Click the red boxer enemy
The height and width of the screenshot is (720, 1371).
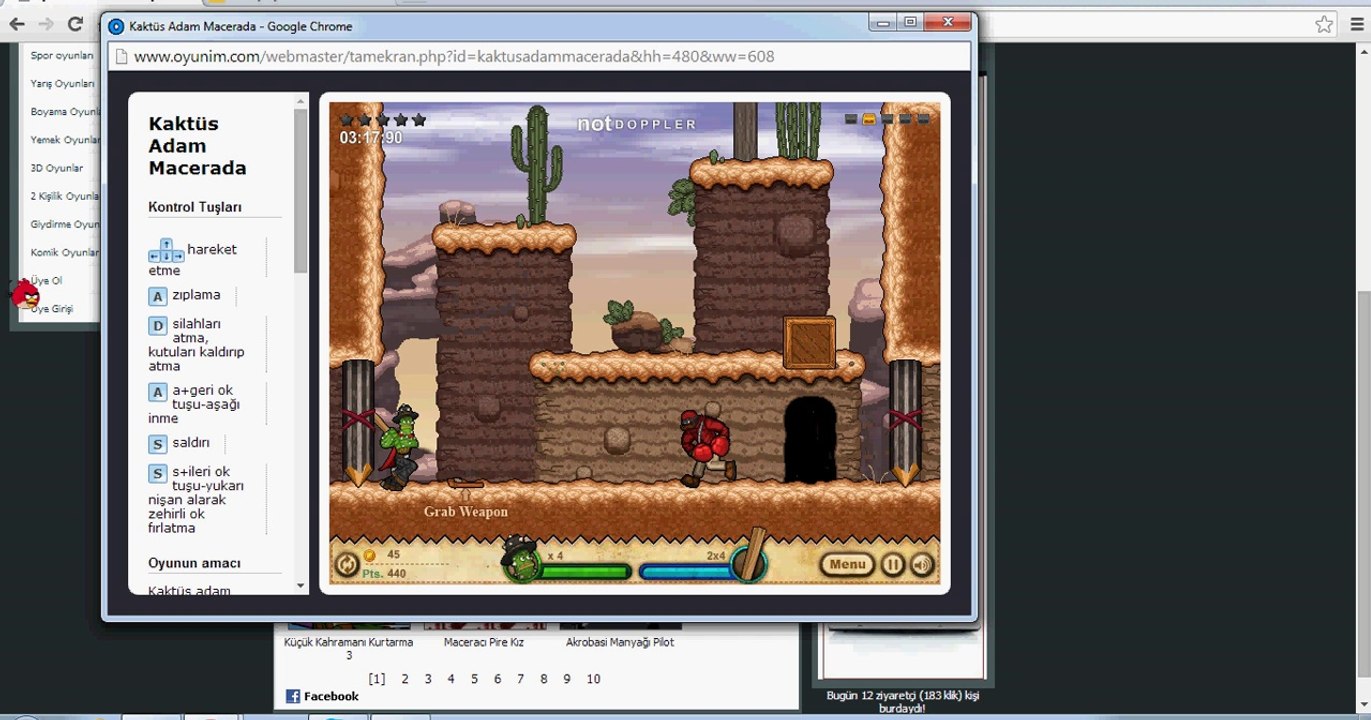click(x=707, y=446)
